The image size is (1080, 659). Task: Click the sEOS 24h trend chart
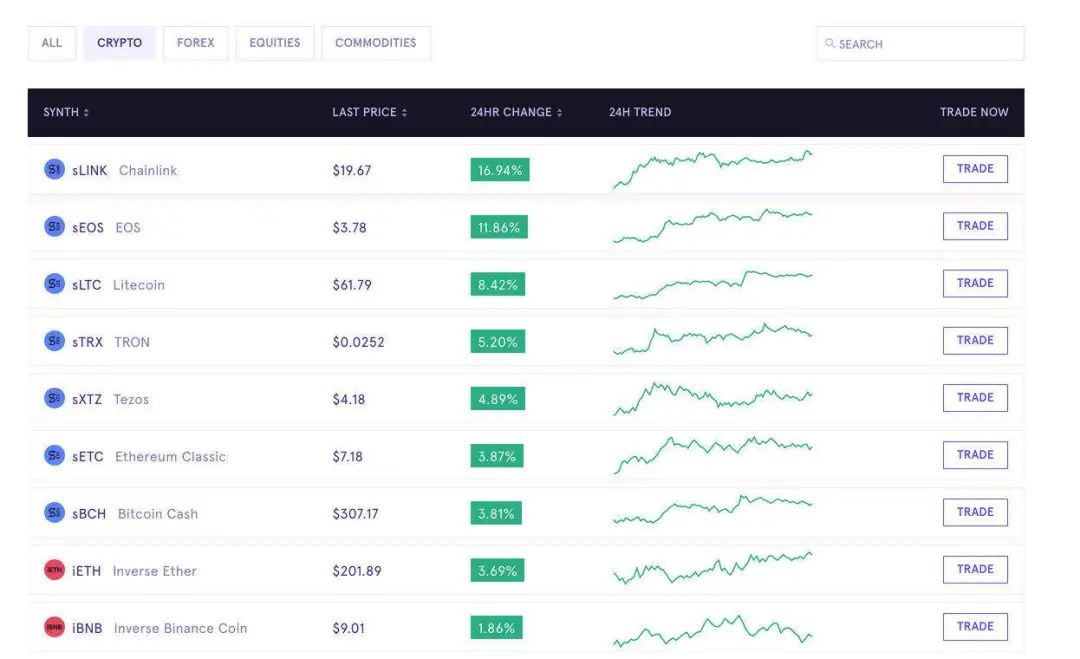point(713,226)
